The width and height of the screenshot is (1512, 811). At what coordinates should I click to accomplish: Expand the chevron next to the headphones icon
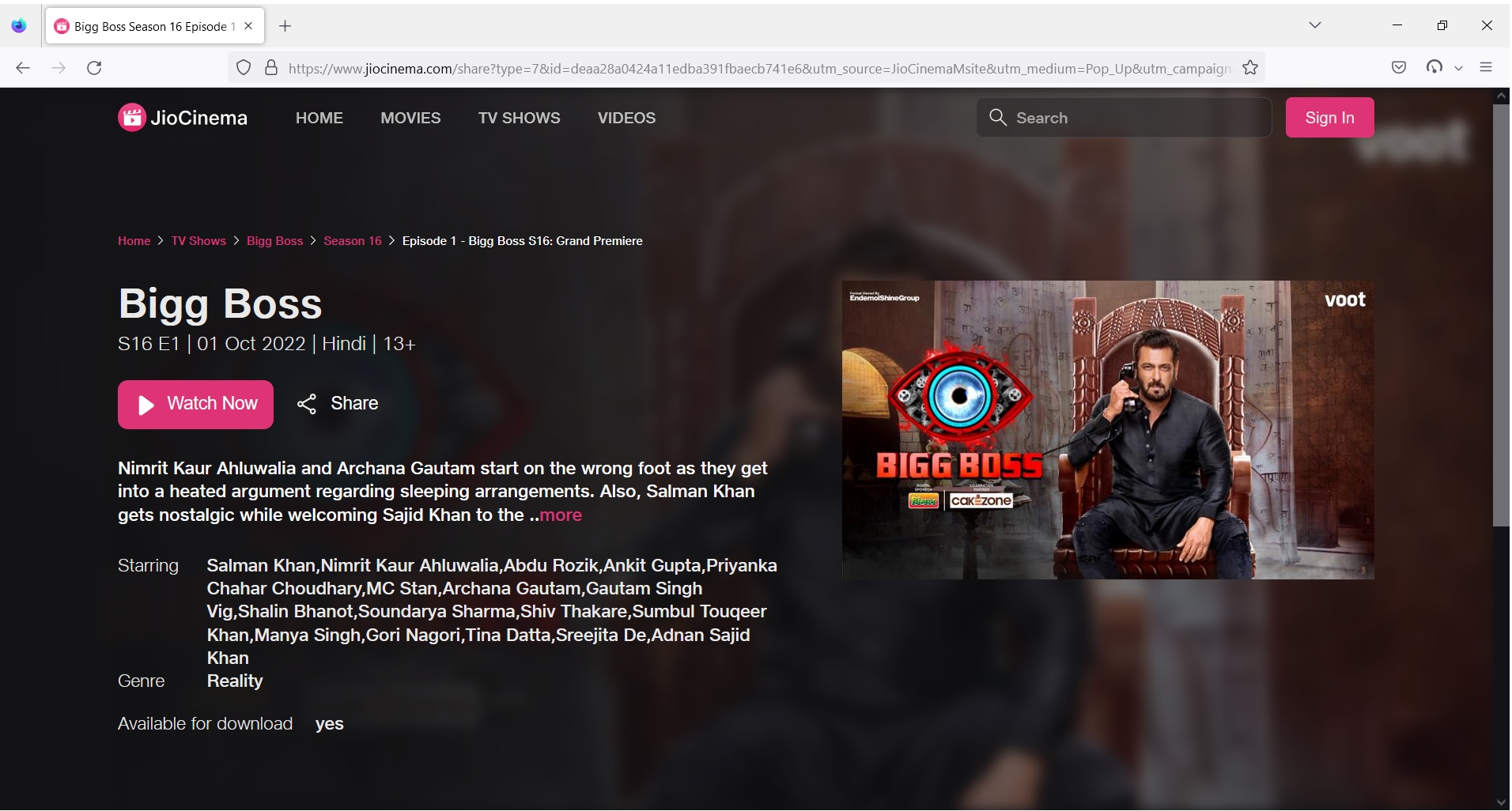coord(1457,67)
